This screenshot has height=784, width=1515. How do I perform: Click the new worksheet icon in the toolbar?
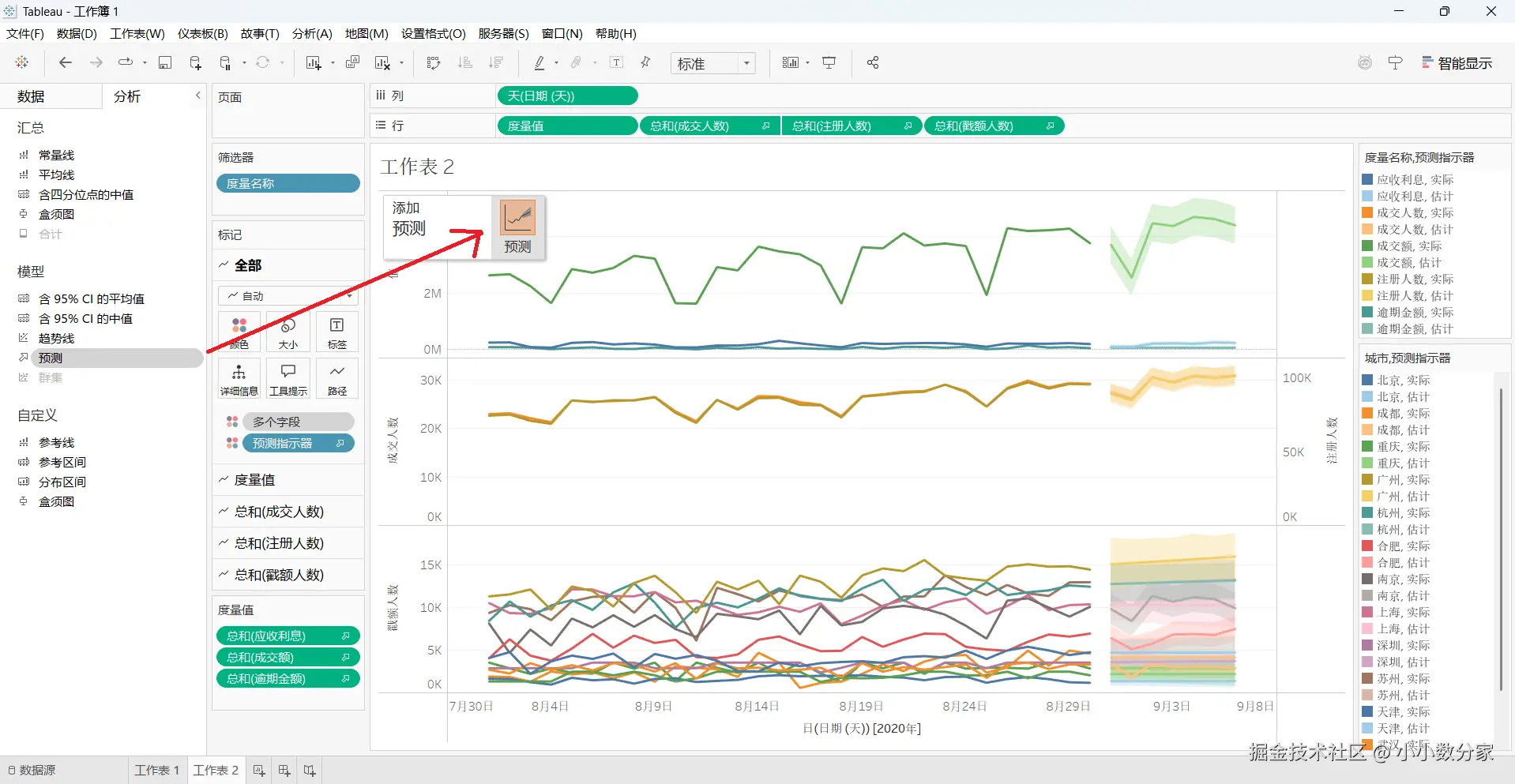click(314, 63)
